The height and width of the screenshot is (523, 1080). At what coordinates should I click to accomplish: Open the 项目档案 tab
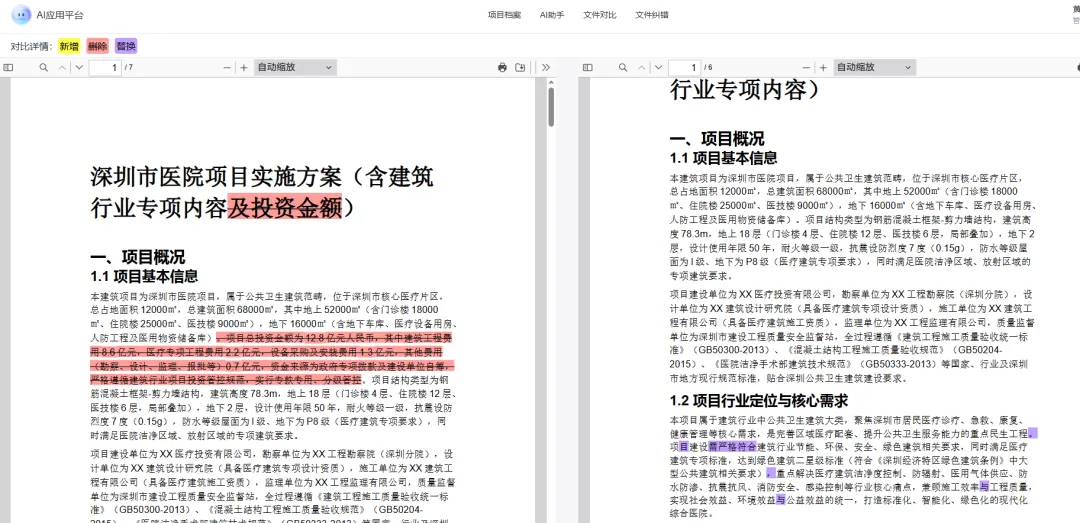[504, 15]
